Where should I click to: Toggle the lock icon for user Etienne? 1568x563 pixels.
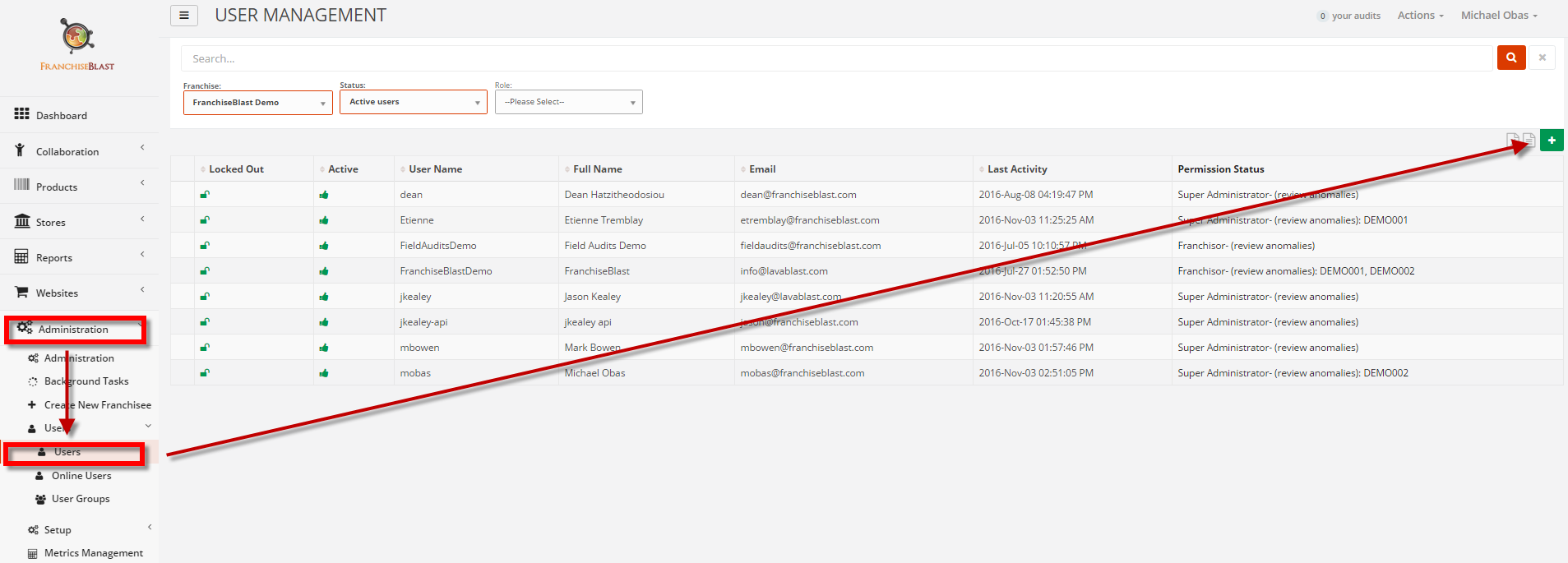click(x=205, y=220)
